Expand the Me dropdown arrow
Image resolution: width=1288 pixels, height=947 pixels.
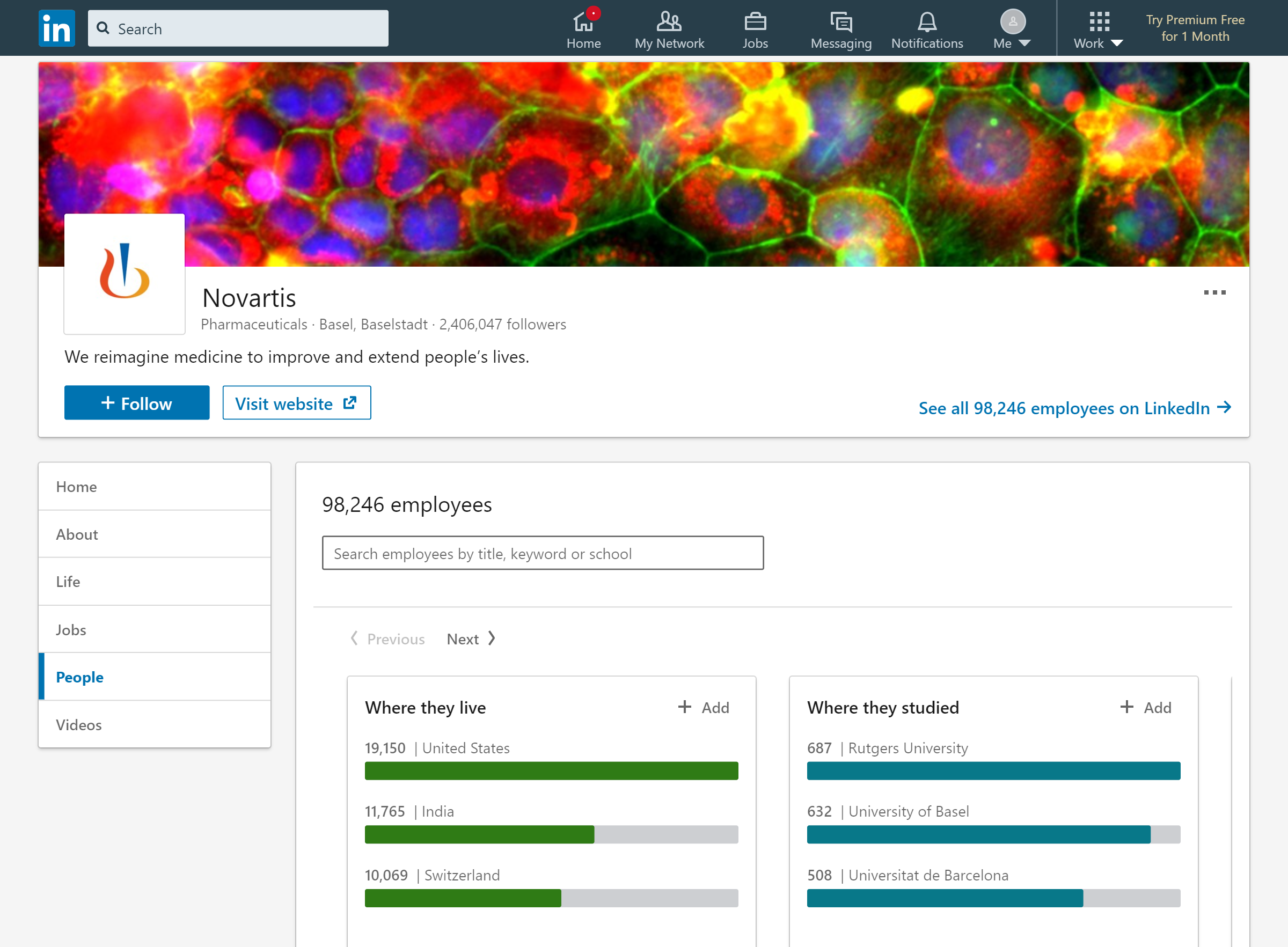click(x=1025, y=43)
